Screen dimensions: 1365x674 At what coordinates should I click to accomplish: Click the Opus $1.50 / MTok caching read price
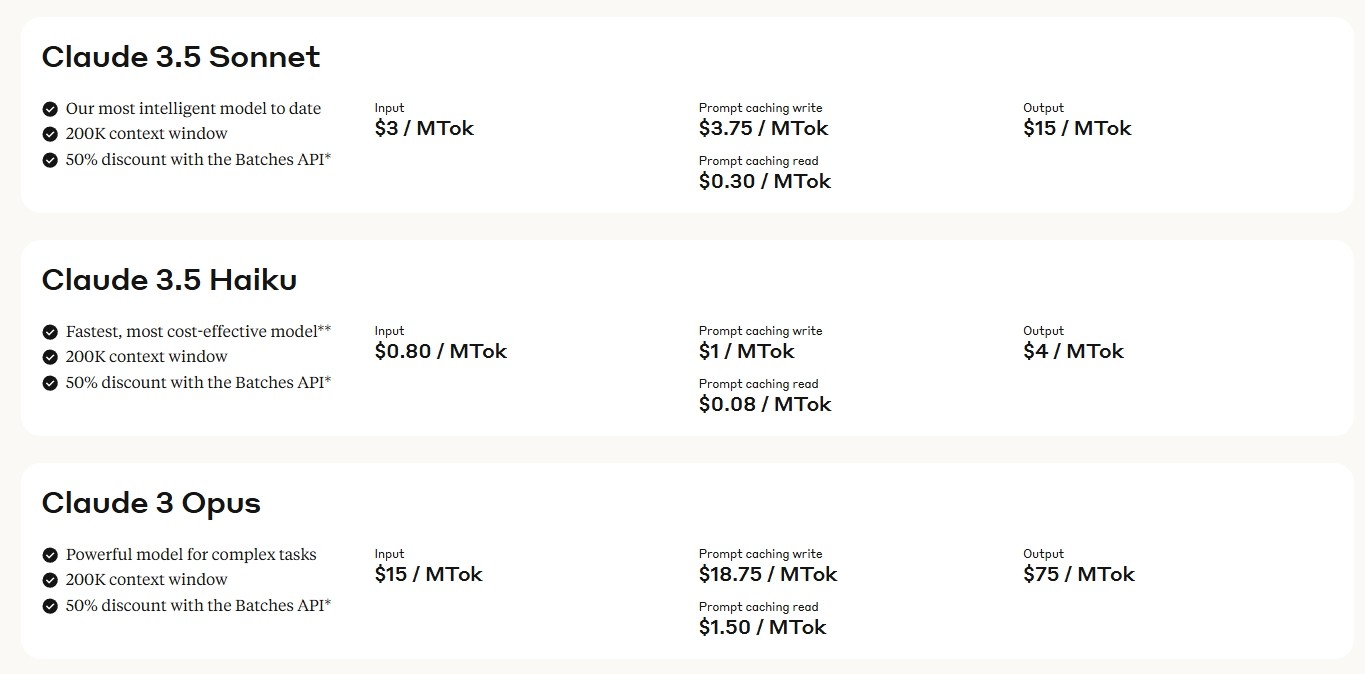[763, 627]
